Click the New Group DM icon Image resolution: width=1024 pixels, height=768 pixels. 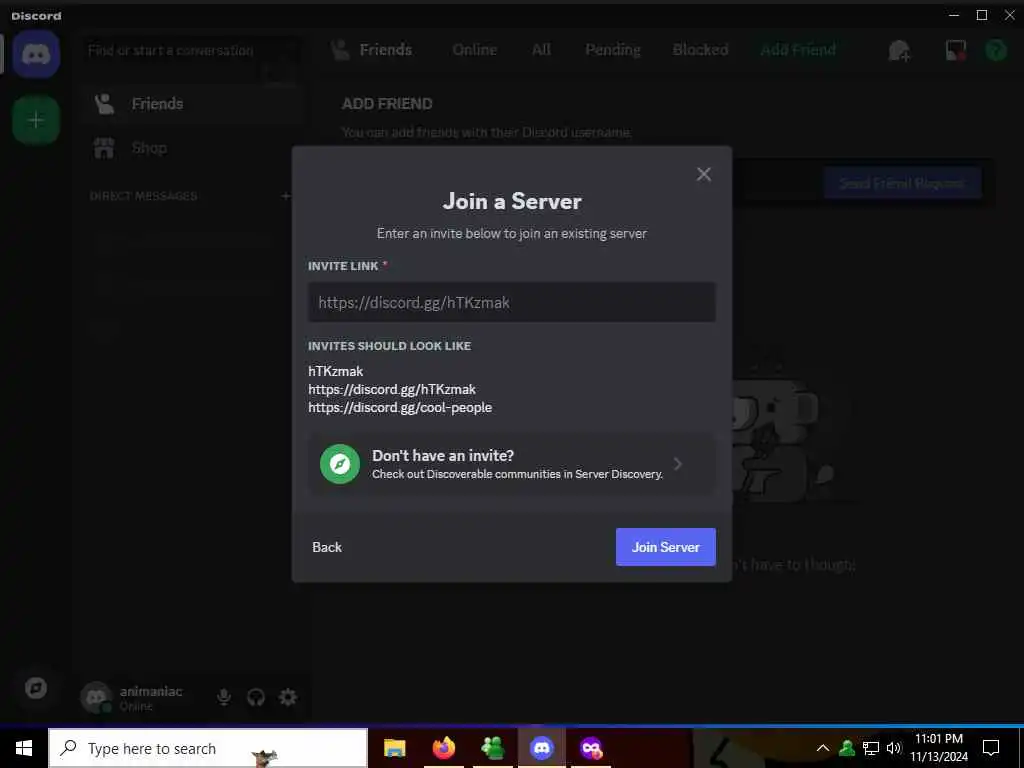899,50
